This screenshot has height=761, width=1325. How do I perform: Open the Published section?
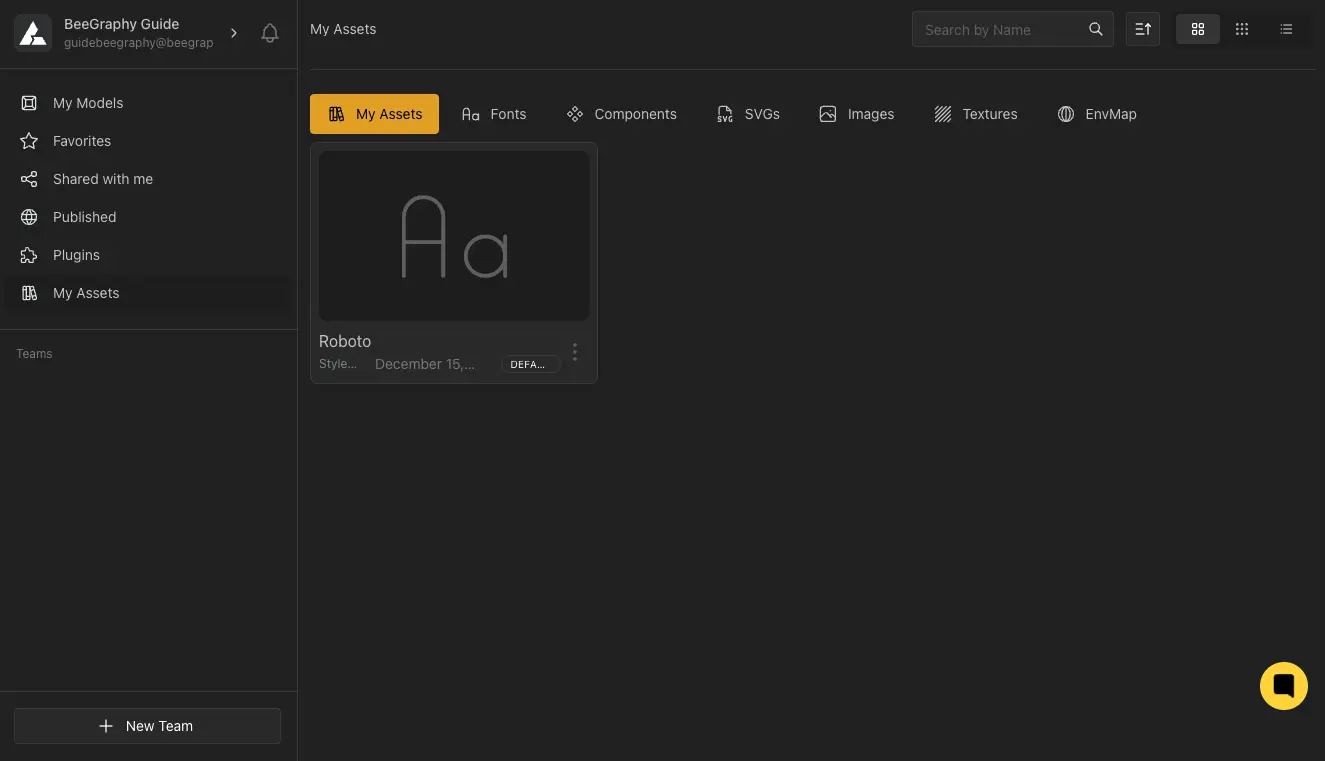coord(84,217)
